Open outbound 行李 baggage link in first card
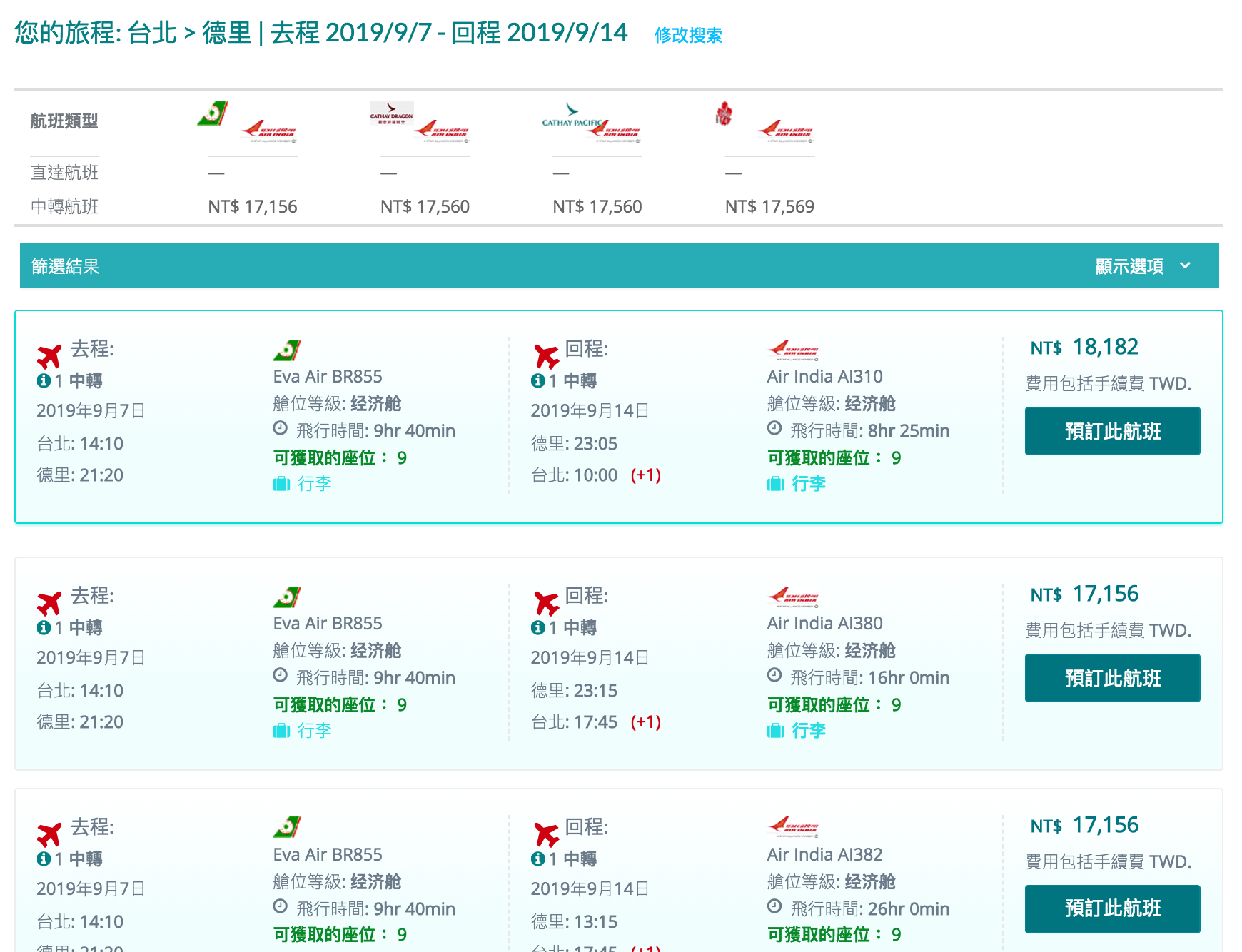The height and width of the screenshot is (952, 1242). tap(303, 484)
